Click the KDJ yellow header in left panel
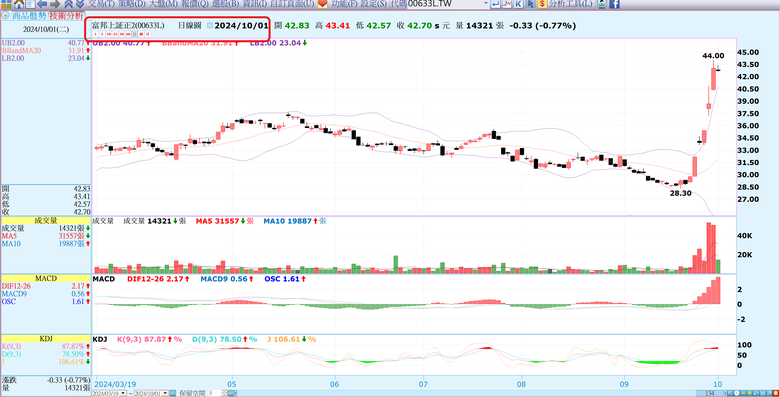This screenshot has height=397, width=780. click(x=46, y=339)
